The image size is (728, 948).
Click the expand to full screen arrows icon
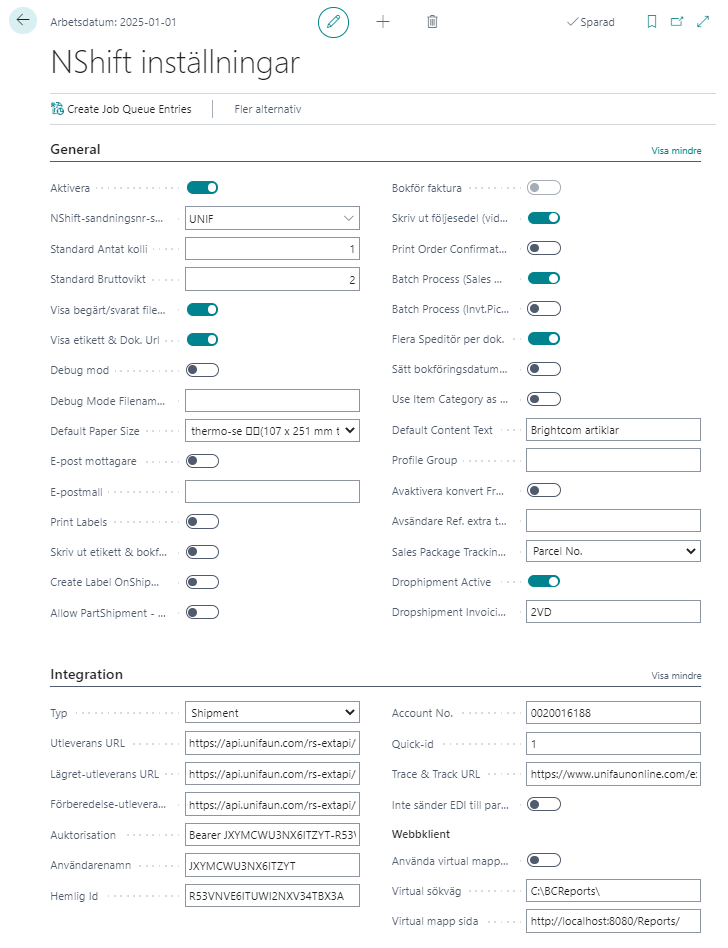pos(702,21)
